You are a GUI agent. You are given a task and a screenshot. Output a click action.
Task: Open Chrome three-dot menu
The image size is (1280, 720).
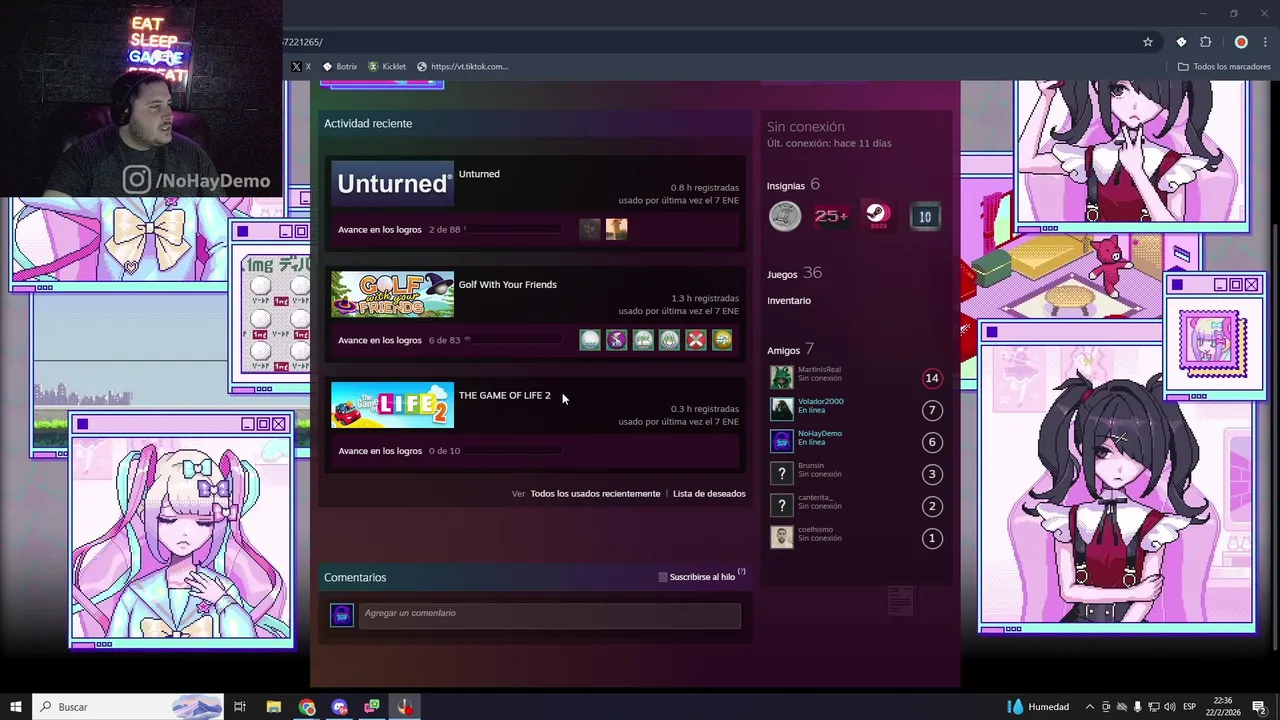tap(1264, 42)
